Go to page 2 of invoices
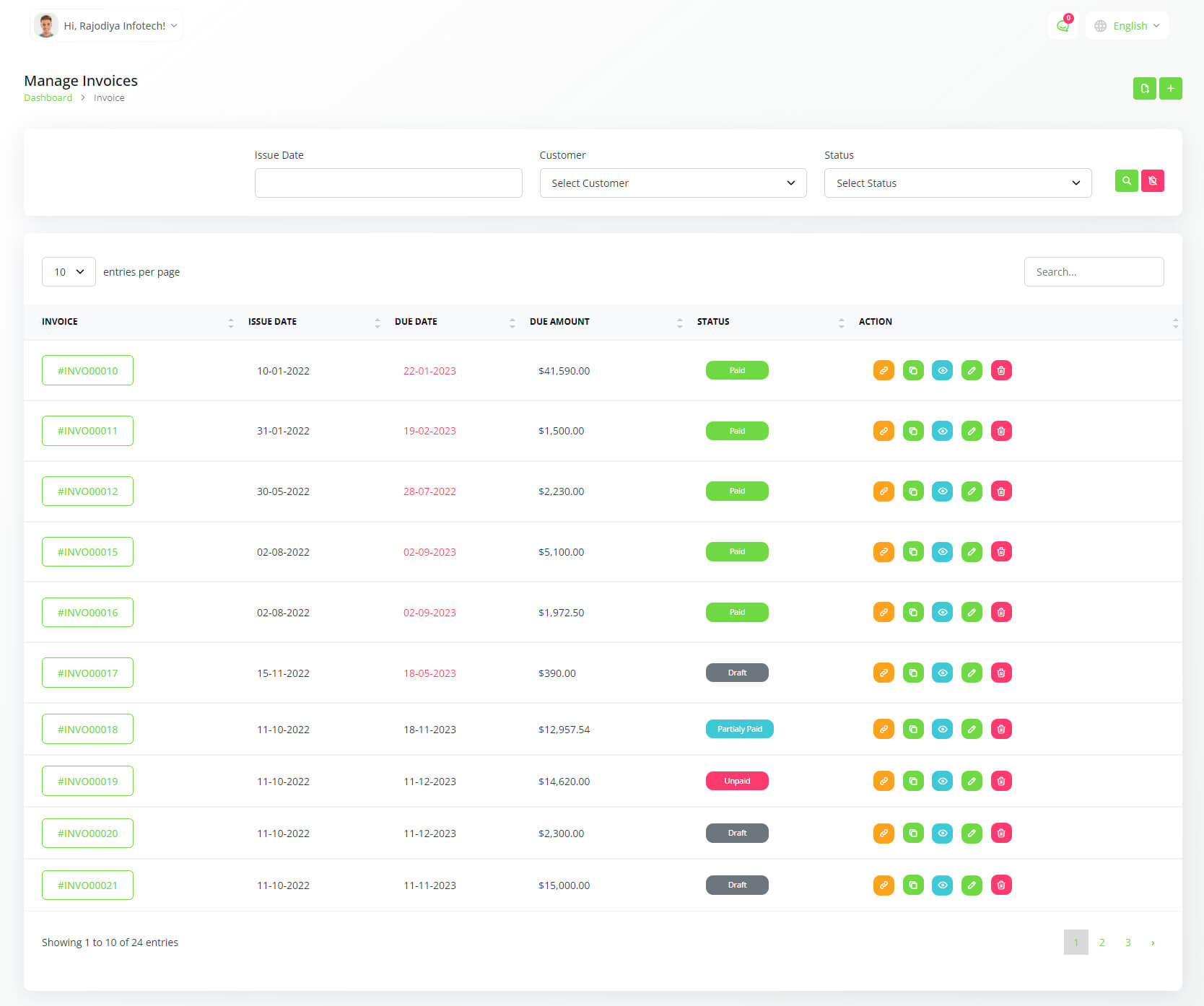Viewport: 1204px width, 1006px height. pos(1102,942)
